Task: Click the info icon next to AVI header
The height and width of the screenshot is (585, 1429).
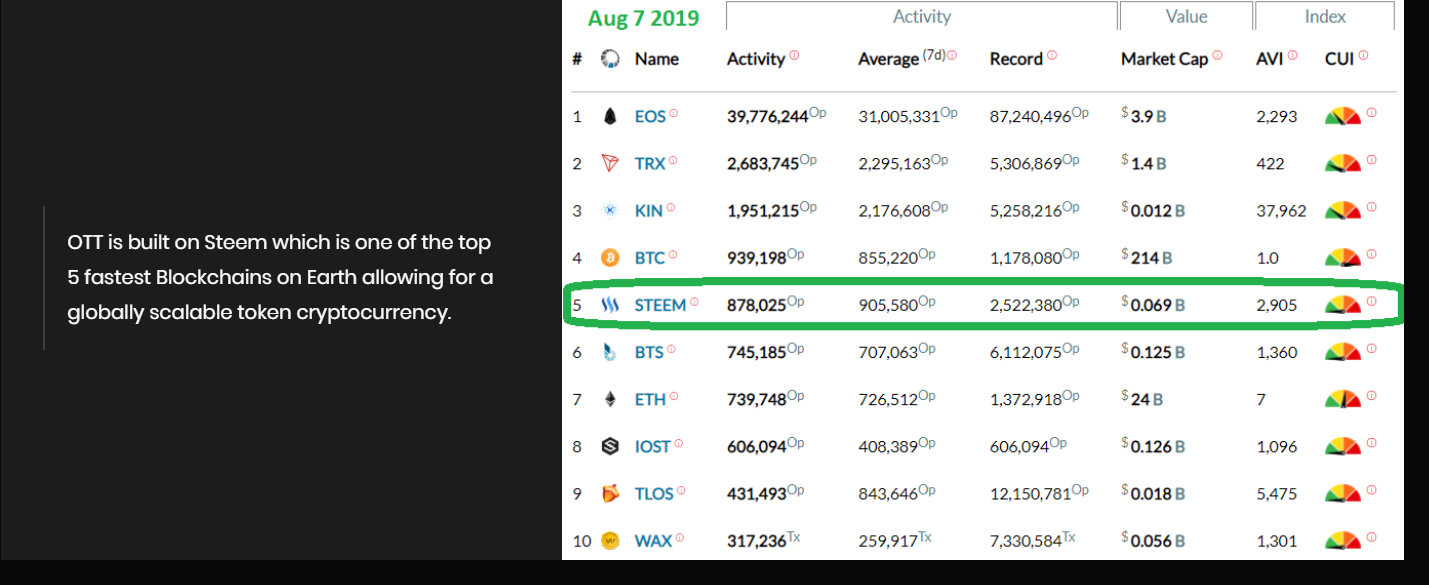Action: pos(1292,55)
